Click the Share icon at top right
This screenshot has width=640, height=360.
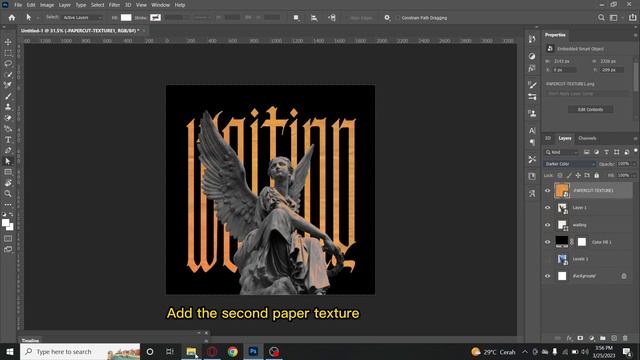pos(633,18)
